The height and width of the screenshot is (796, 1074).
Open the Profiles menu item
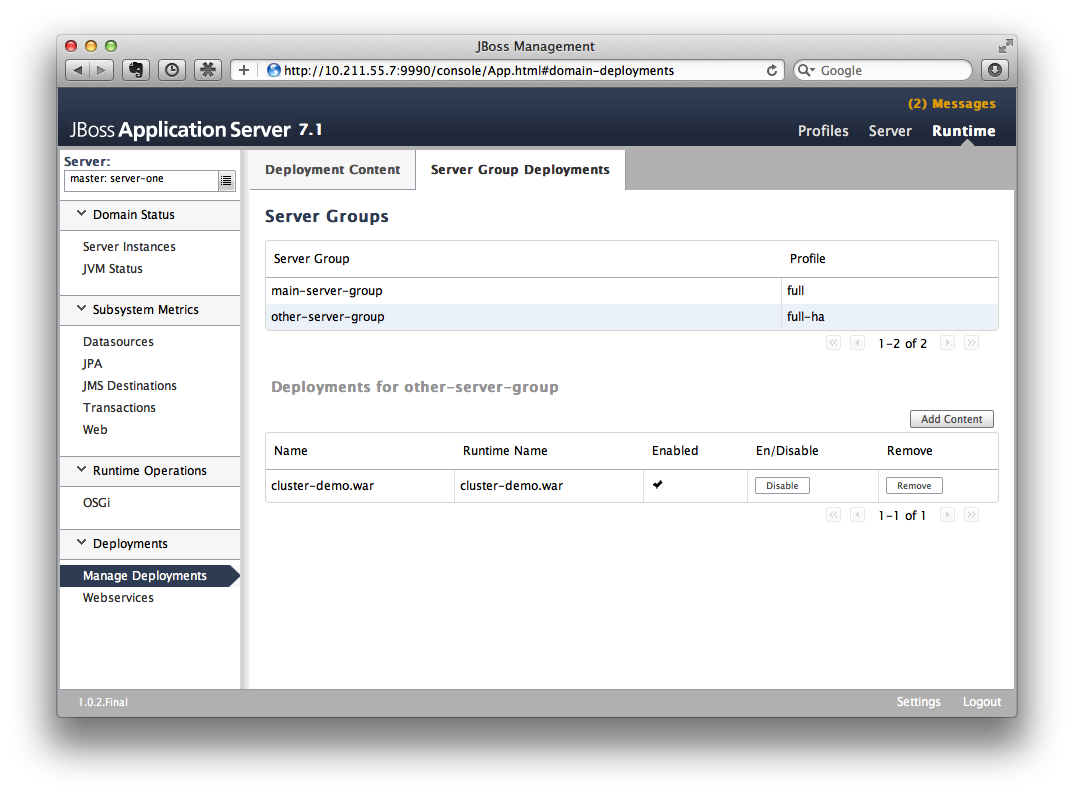823,131
